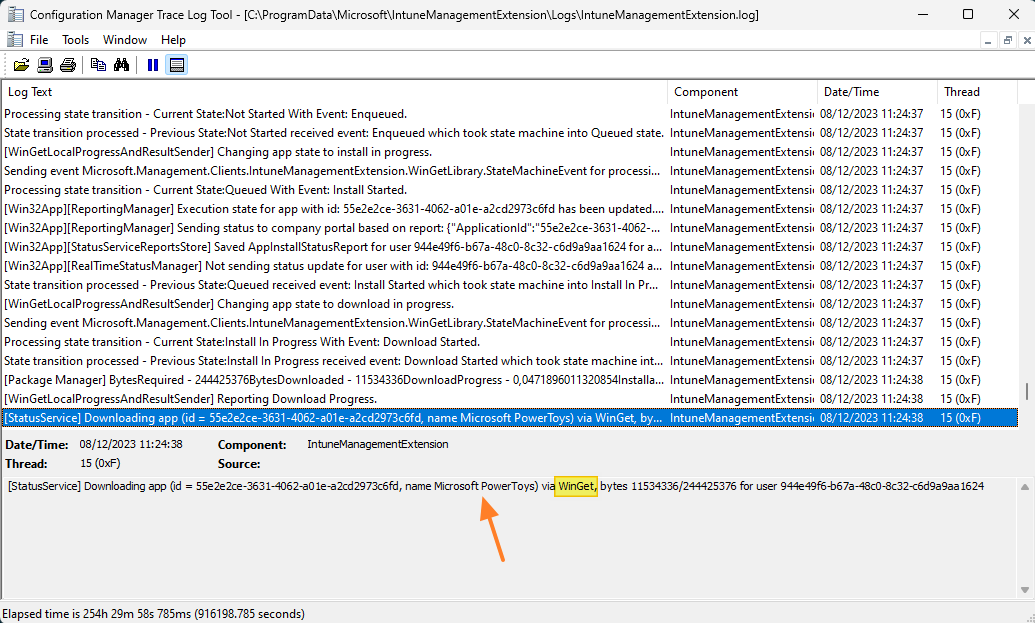This screenshot has height=623, width=1035.
Task: Open the Tools menu
Action: click(x=75, y=39)
